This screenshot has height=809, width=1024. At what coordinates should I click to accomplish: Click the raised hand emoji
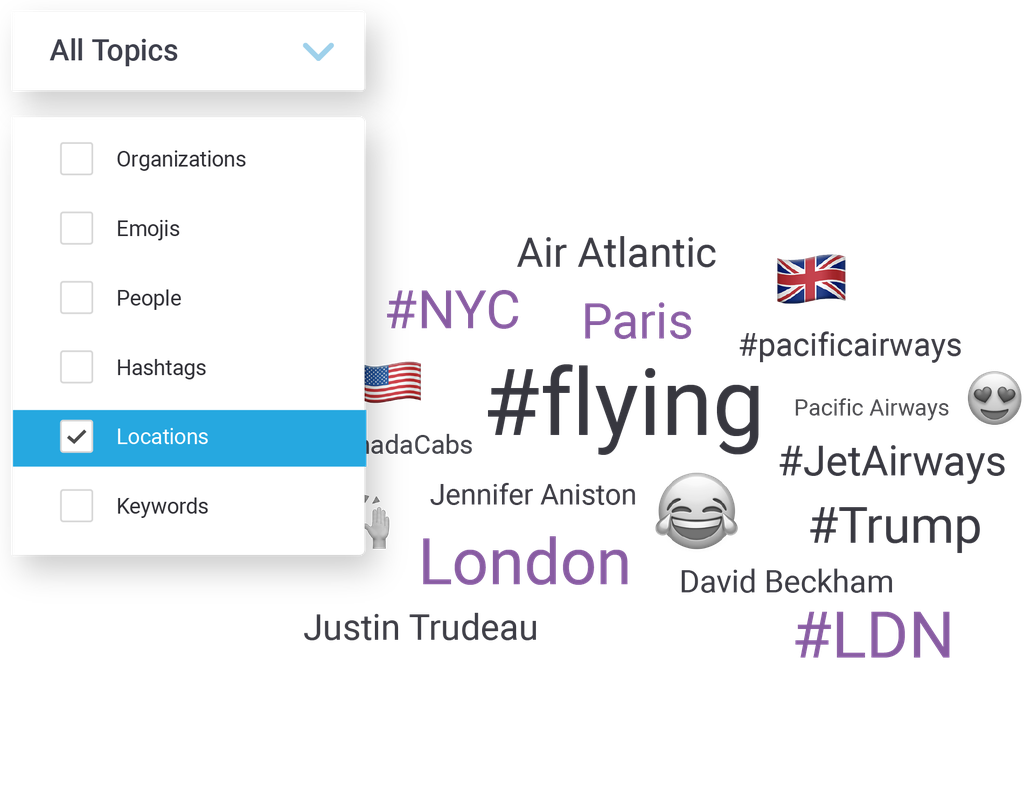click(377, 522)
